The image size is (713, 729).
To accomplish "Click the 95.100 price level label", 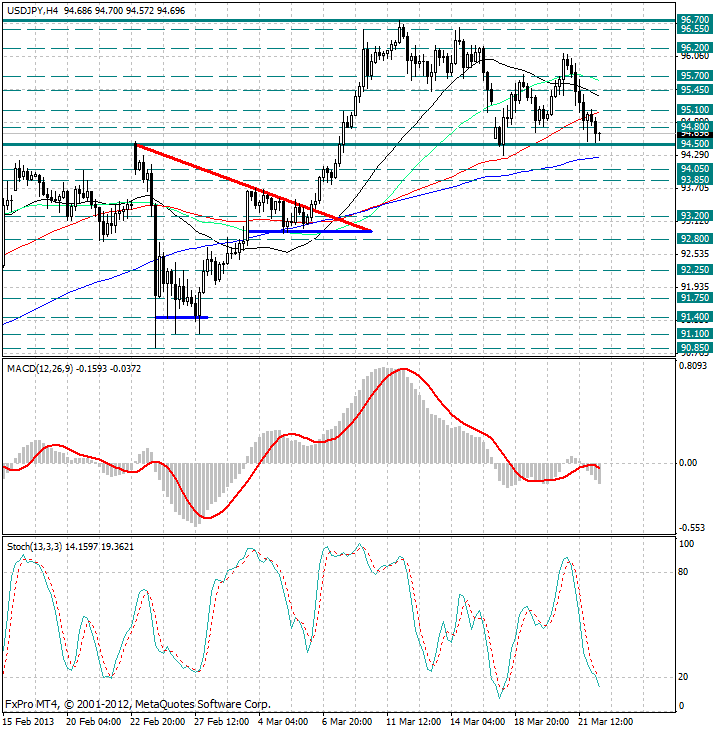I will (694, 110).
